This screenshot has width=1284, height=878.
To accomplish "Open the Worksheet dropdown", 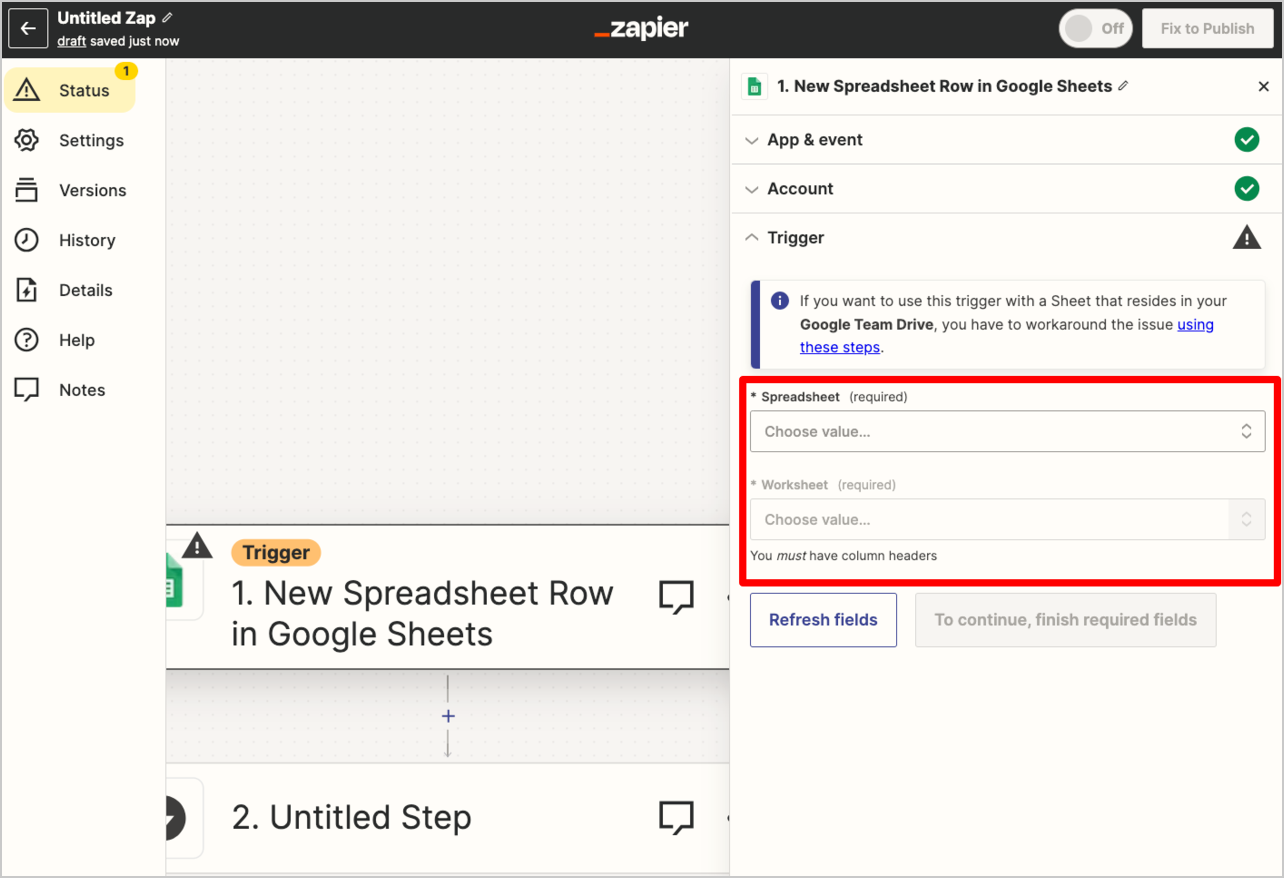I will click(x=1007, y=520).
